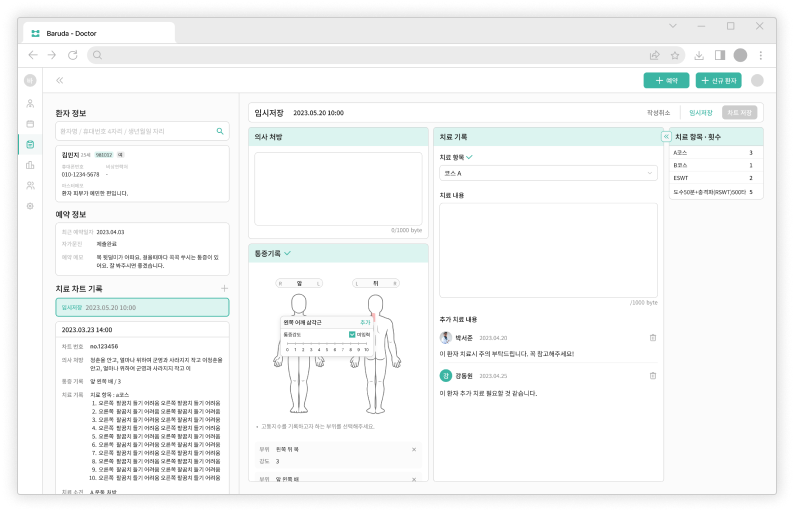Image resolution: width=794 pixels, height=512 pixels.
Task: Delete 강동원's additional note with trash icon
Action: tap(653, 376)
